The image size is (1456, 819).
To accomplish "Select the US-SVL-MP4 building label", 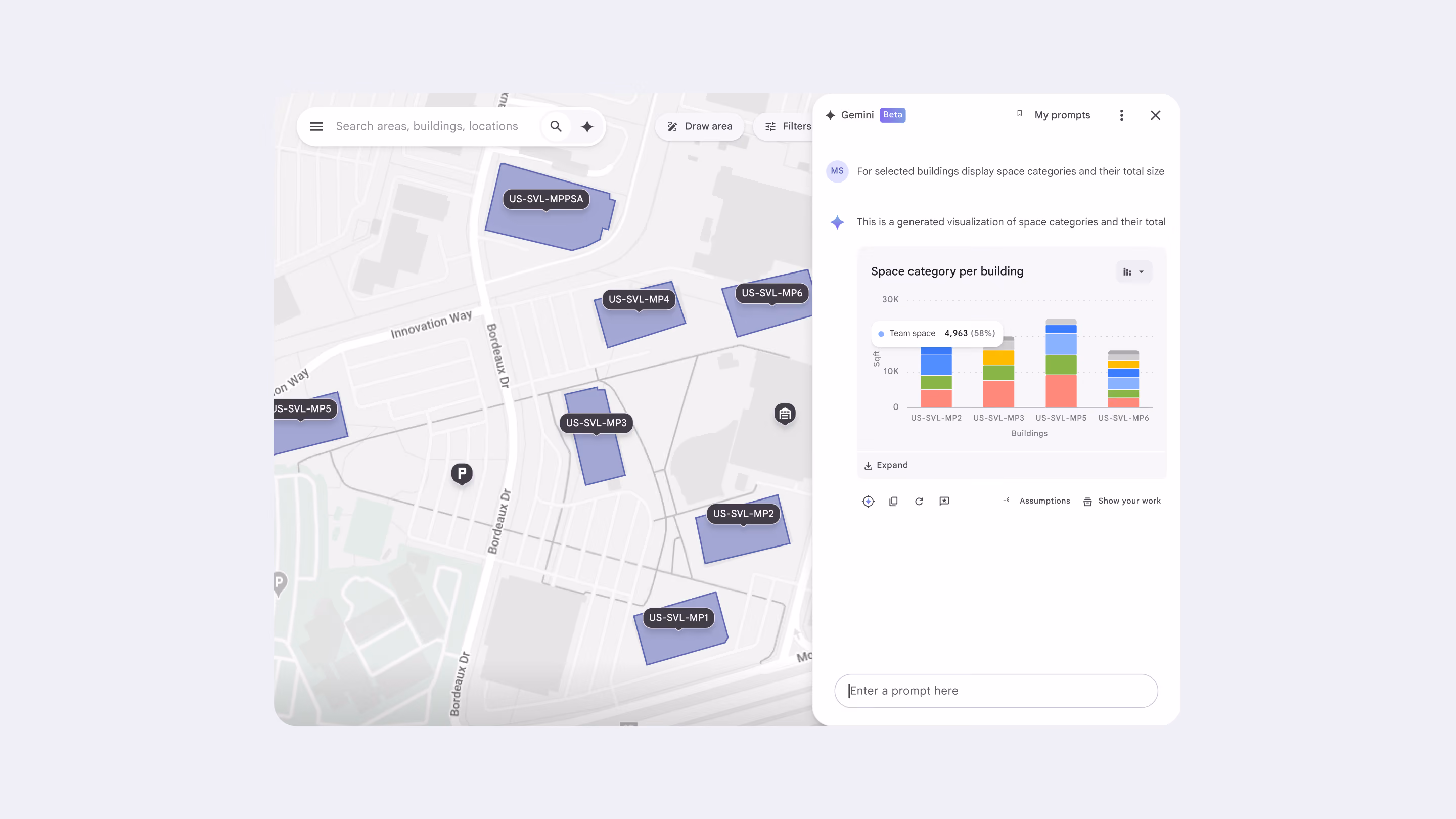I will point(639,300).
